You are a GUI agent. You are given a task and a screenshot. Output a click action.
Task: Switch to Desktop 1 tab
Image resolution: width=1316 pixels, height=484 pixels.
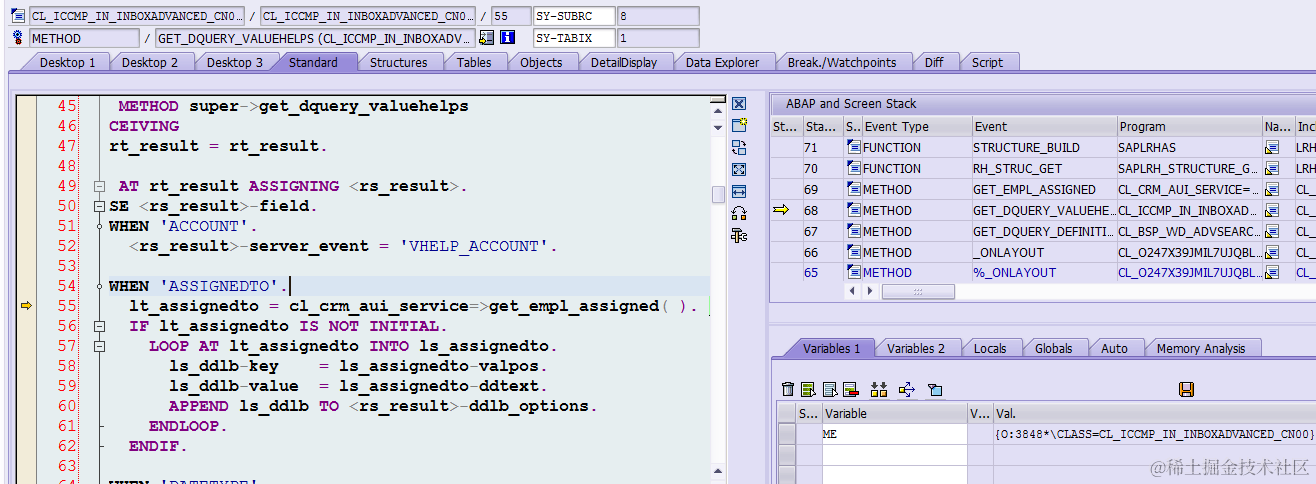click(67, 62)
